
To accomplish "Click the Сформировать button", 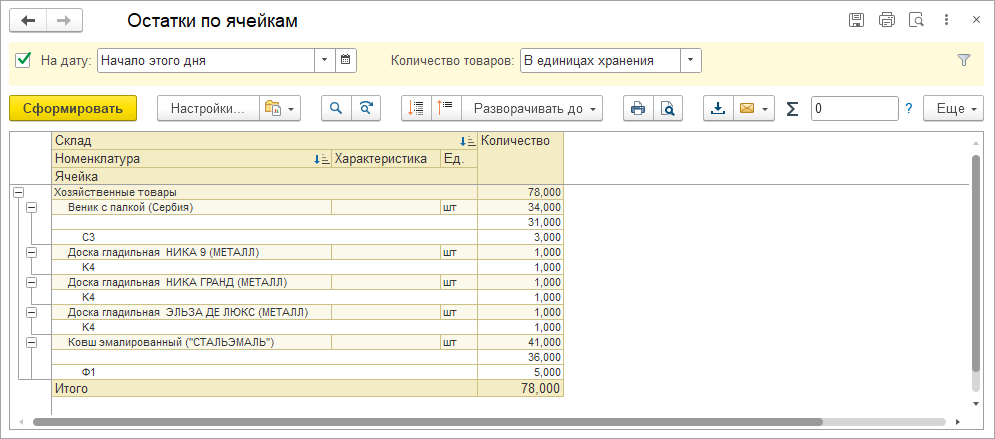I will pyautogui.click(x=73, y=108).
